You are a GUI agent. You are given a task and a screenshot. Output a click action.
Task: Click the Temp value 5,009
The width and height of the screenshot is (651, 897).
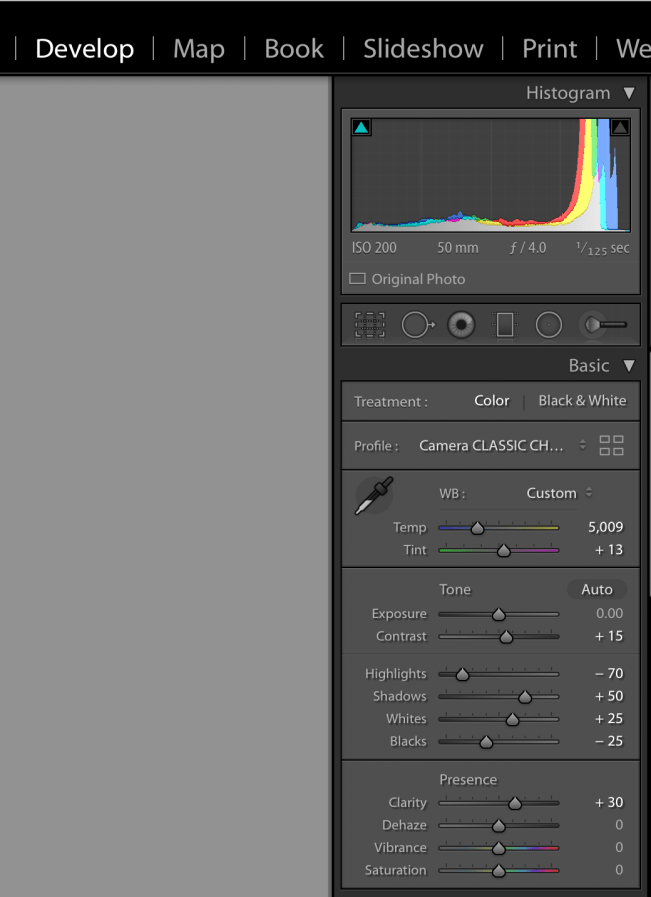[605, 527]
